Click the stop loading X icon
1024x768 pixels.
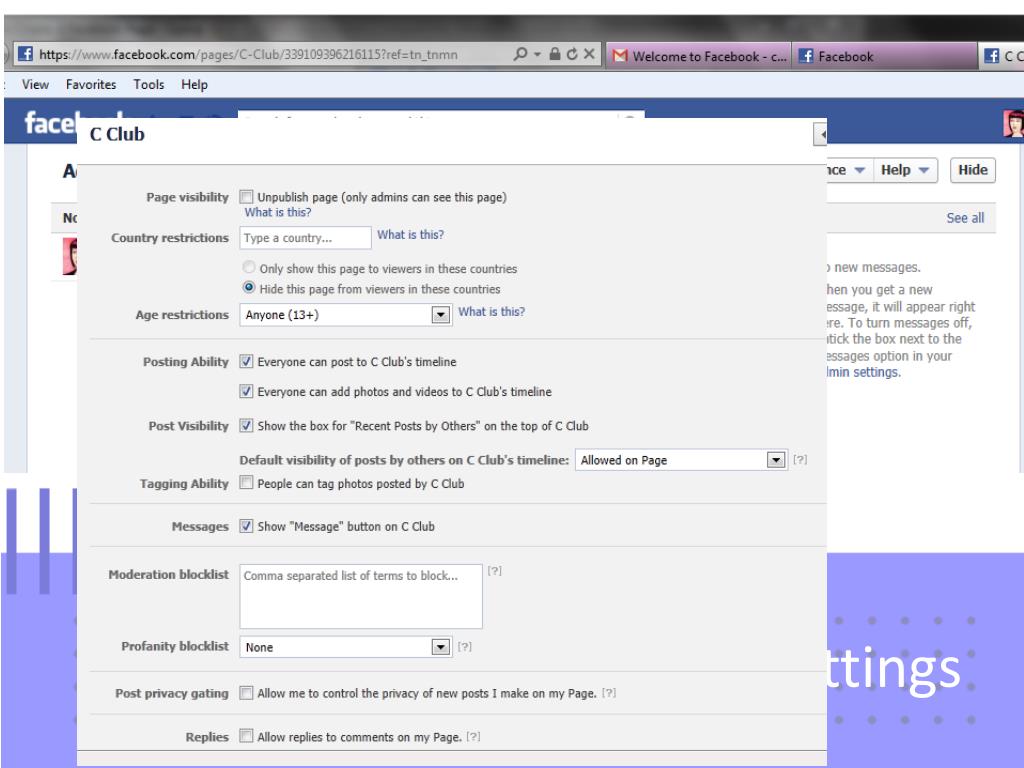pyautogui.click(x=589, y=54)
